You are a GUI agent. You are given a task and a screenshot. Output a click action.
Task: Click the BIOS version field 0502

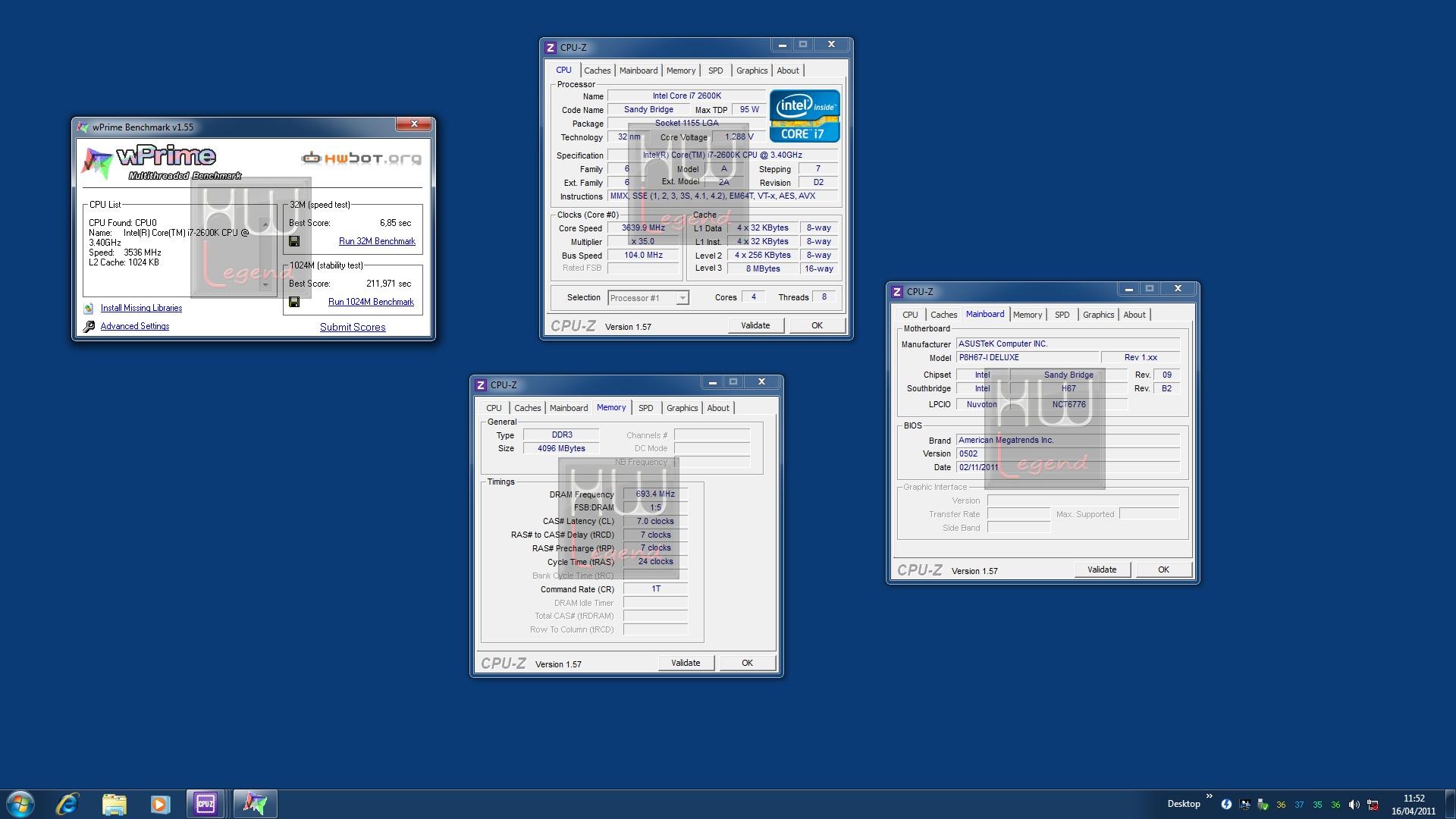click(1068, 453)
